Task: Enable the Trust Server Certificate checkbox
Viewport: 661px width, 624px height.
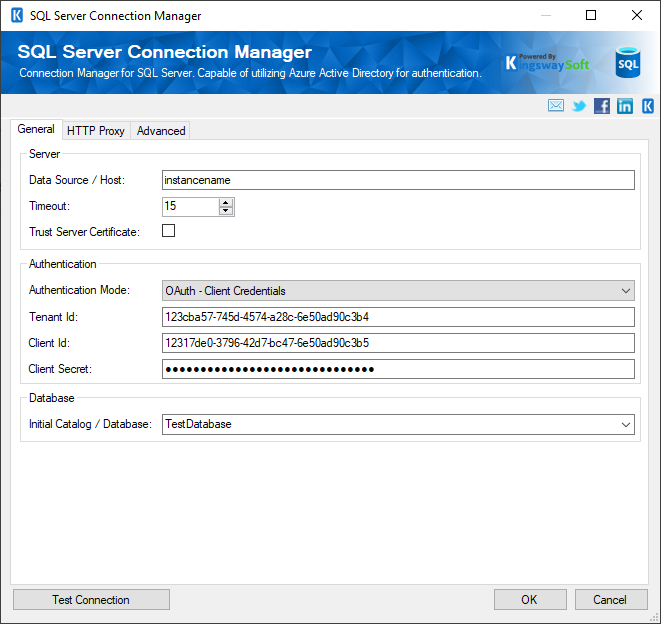Action: point(169,231)
